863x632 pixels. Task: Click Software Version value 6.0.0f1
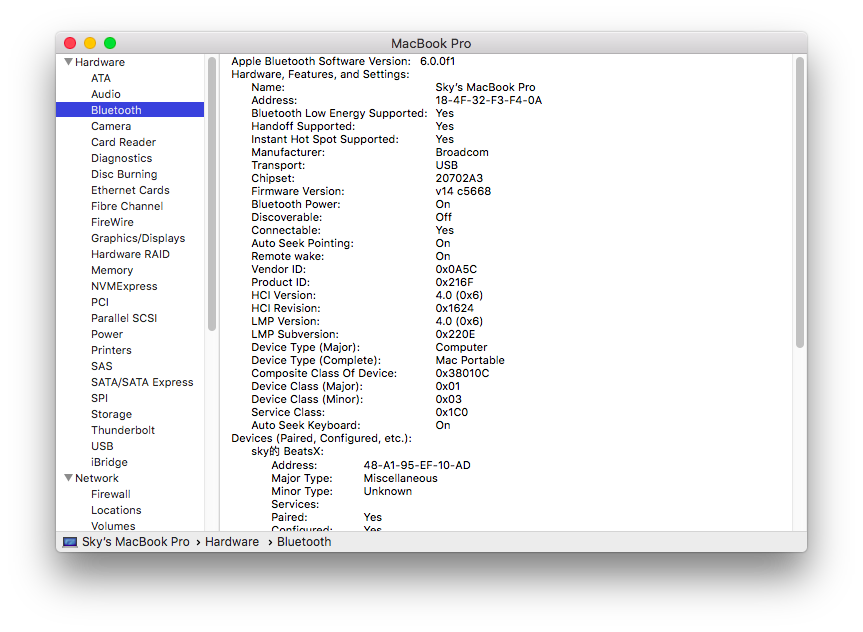437,61
